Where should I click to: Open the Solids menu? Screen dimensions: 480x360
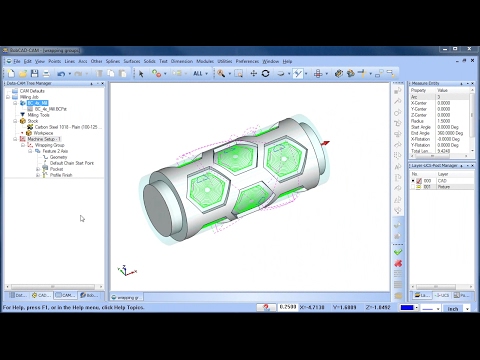click(x=149, y=61)
